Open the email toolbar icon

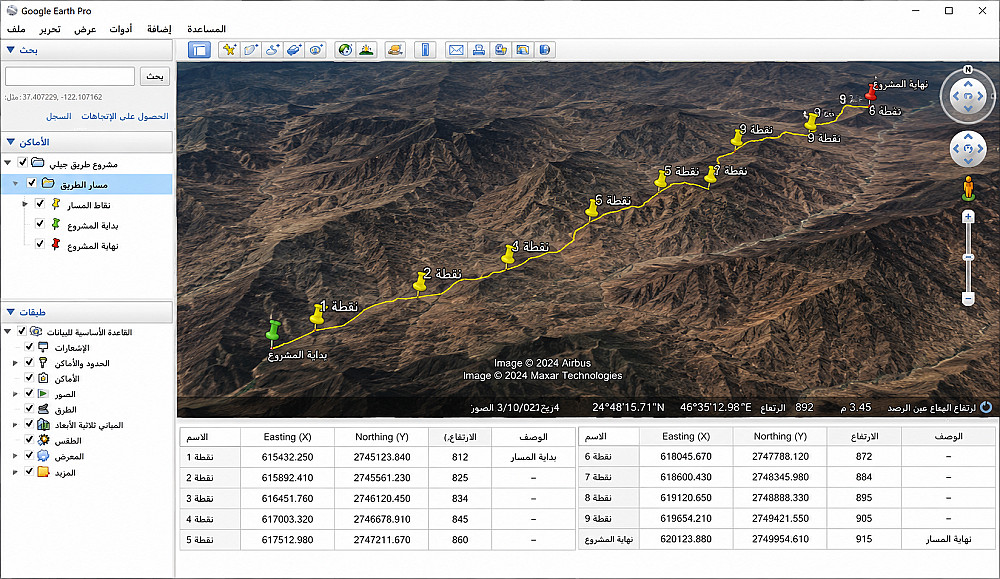(x=456, y=50)
